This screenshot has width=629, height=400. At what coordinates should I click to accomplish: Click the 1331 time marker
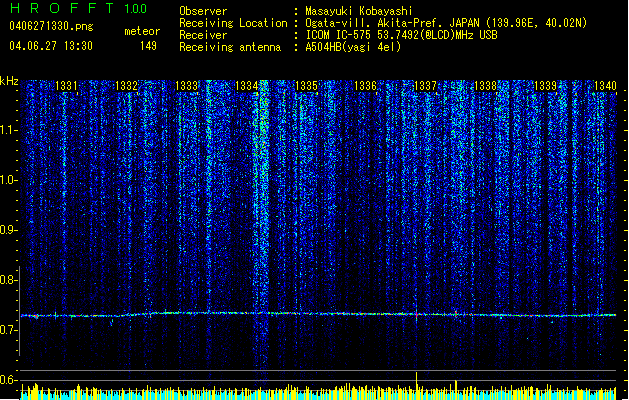pos(67,87)
